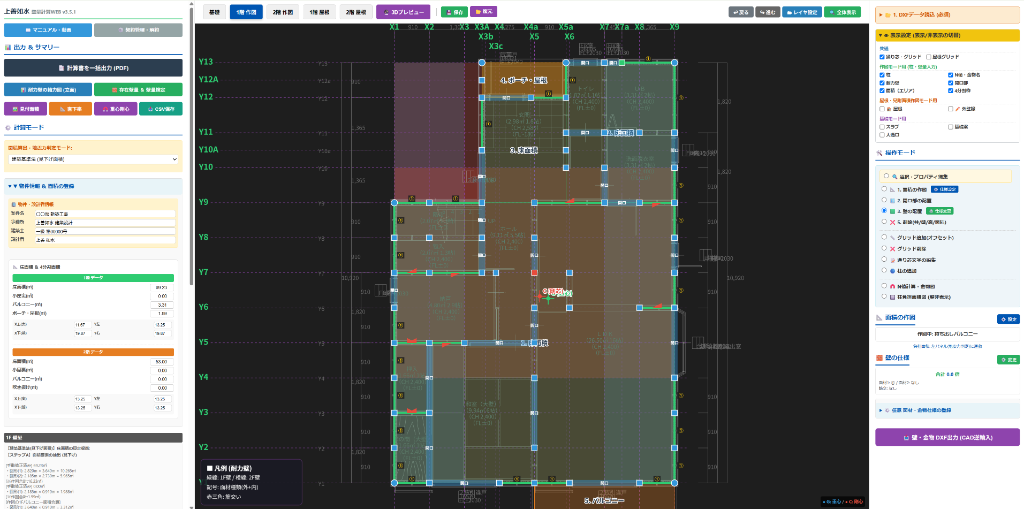
Task: Save data with the teal CSV保存 button
Action: pyautogui.click(x=161, y=109)
